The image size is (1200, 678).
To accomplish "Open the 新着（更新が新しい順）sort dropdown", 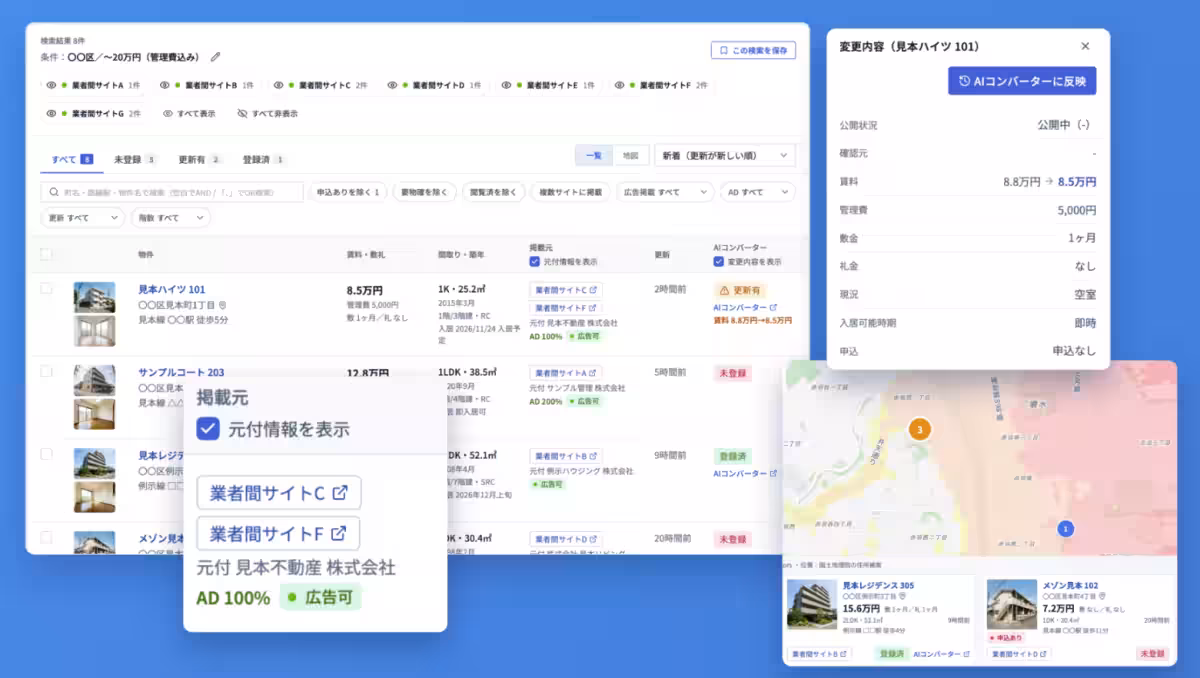I will pyautogui.click(x=725, y=155).
